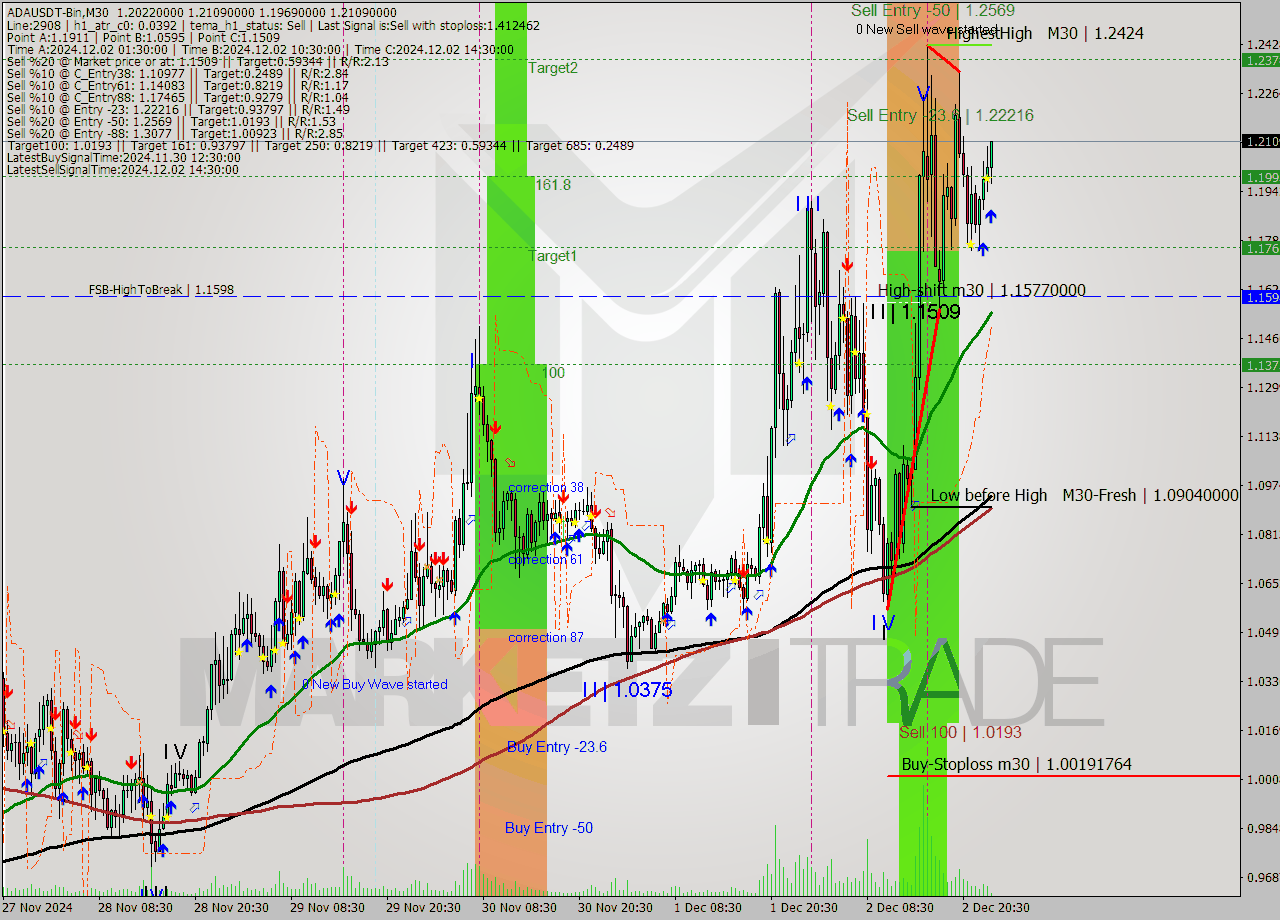Click the wave label I I | 1.0375
This screenshot has width=1280, height=920.
627,690
